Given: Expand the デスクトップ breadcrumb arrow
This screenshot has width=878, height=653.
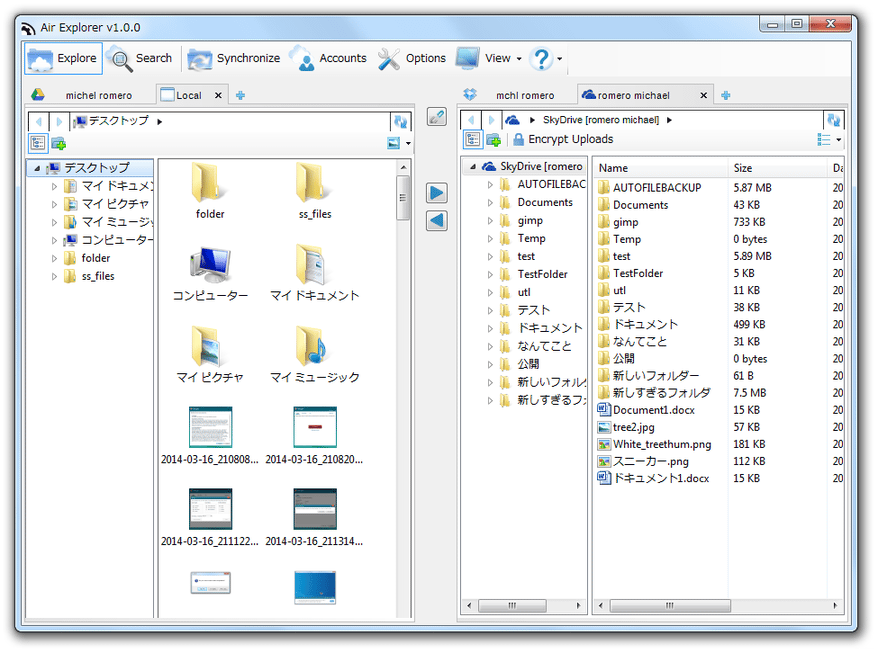Looking at the screenshot, I should click(160, 122).
